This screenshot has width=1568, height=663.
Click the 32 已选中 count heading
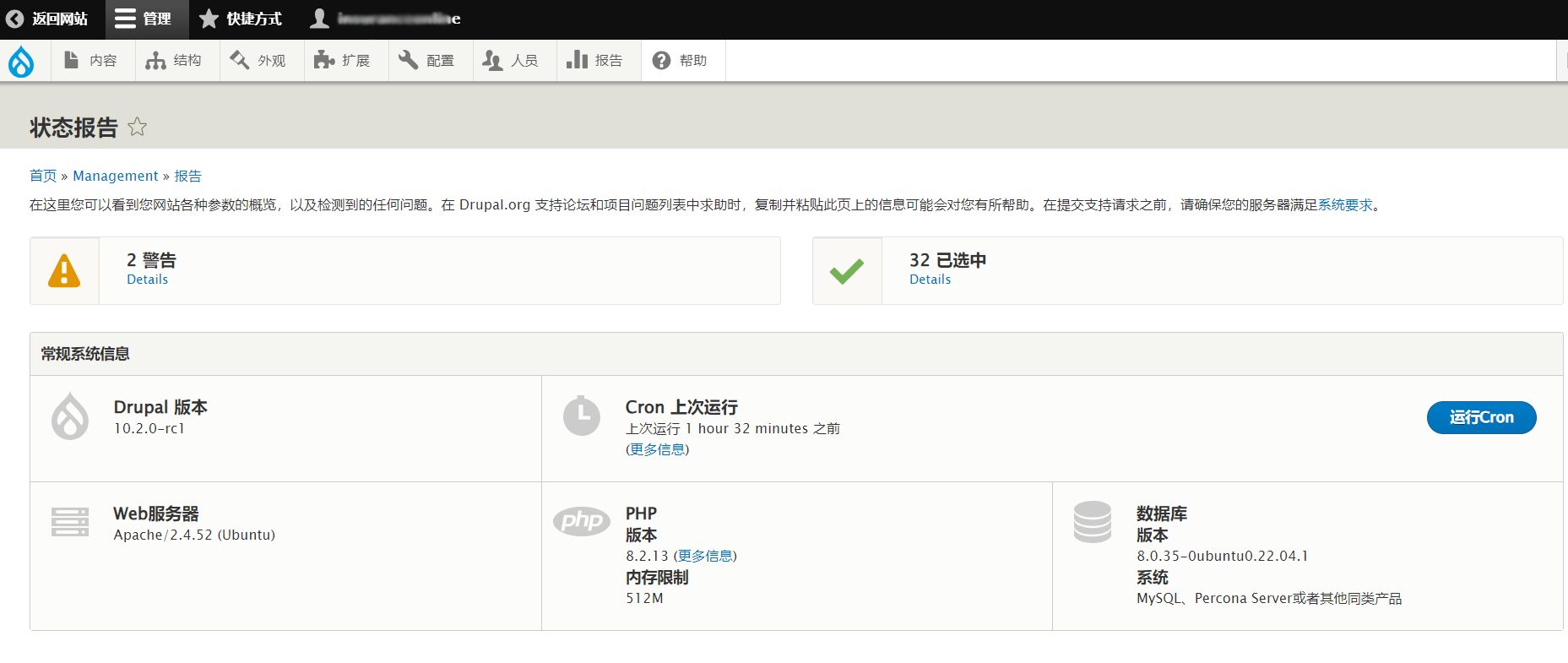[x=947, y=260]
